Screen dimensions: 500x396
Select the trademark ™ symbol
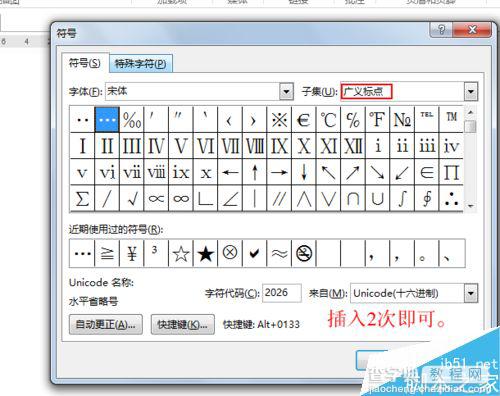452,119
